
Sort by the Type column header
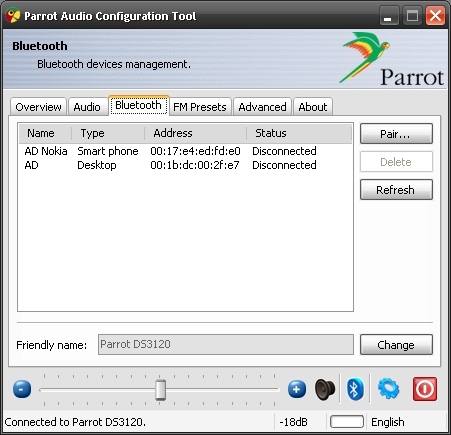tap(108, 133)
